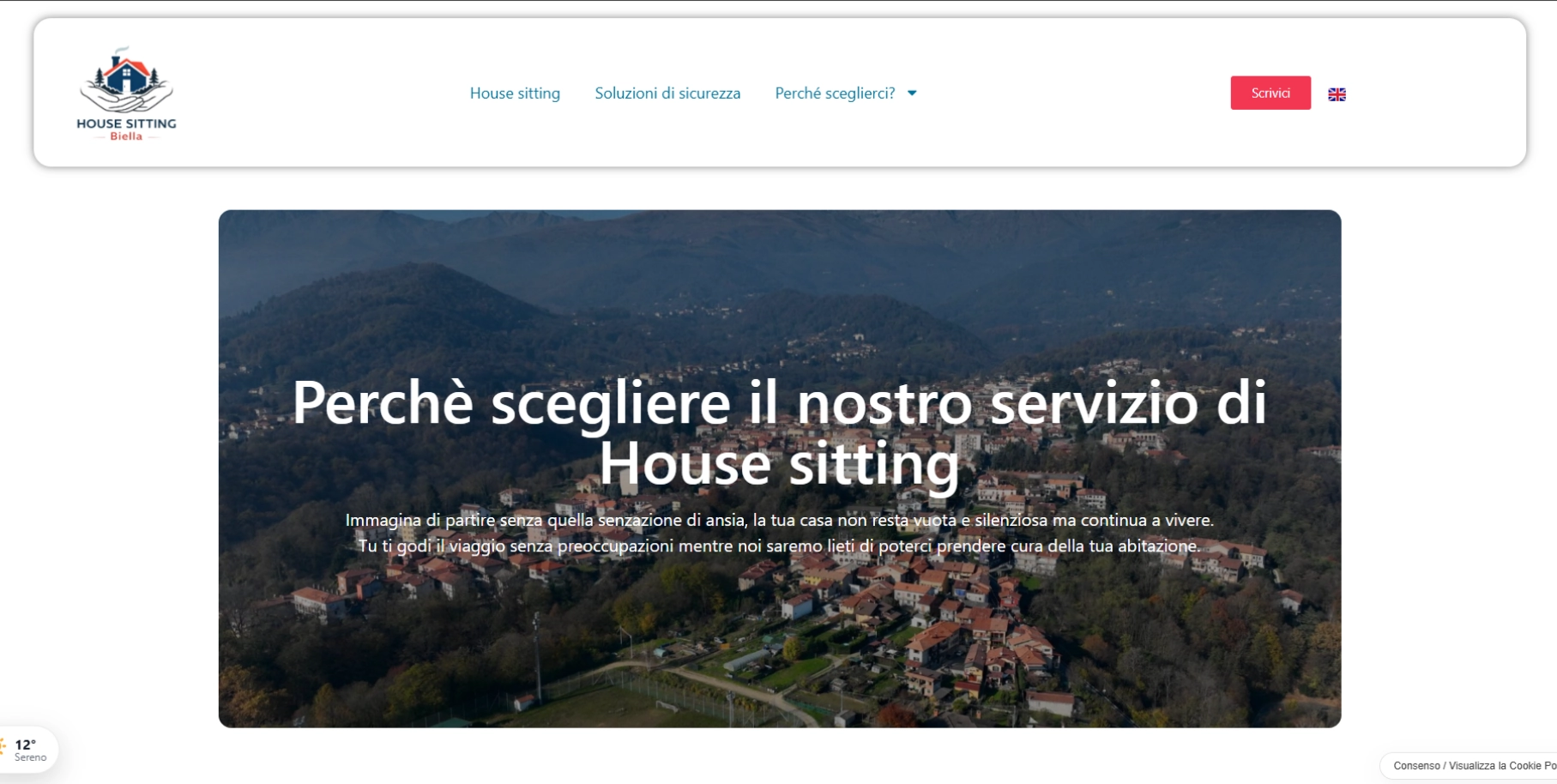Open the House Sitting Biella logo homepage
Image resolution: width=1557 pixels, height=784 pixels.
[126, 93]
